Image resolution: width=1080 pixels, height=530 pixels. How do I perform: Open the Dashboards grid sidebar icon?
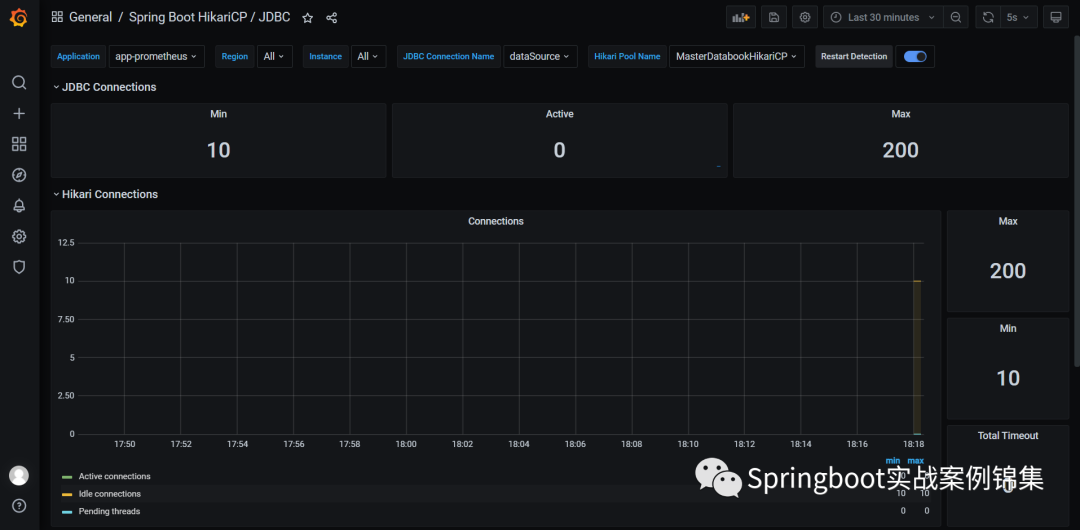tap(19, 144)
